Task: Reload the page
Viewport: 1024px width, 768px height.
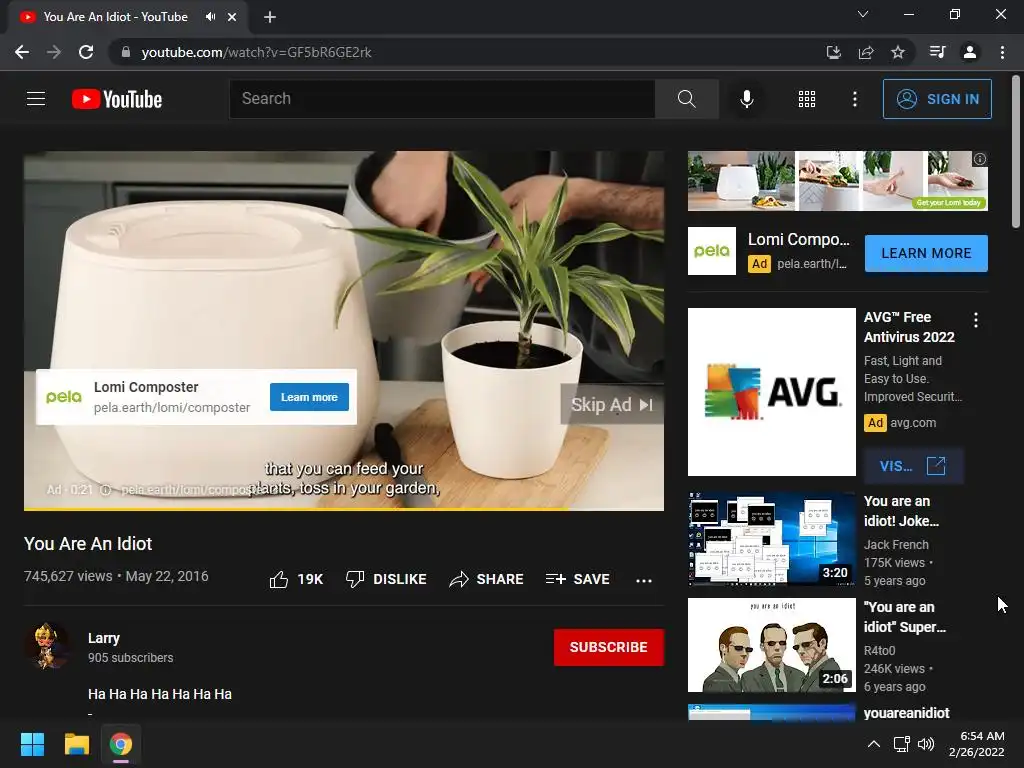Action: click(86, 52)
